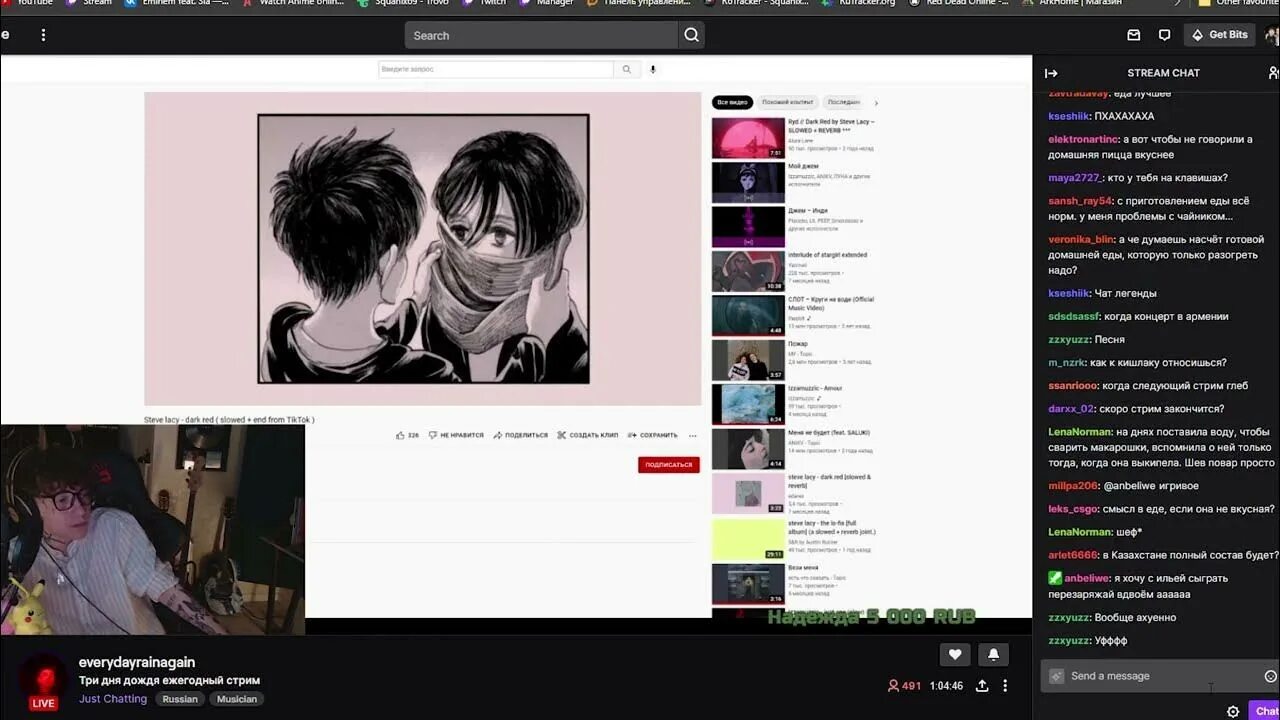Open steve lacy the lo-fis full album thumbnail
The width and height of the screenshot is (1280, 720).
tap(748, 539)
